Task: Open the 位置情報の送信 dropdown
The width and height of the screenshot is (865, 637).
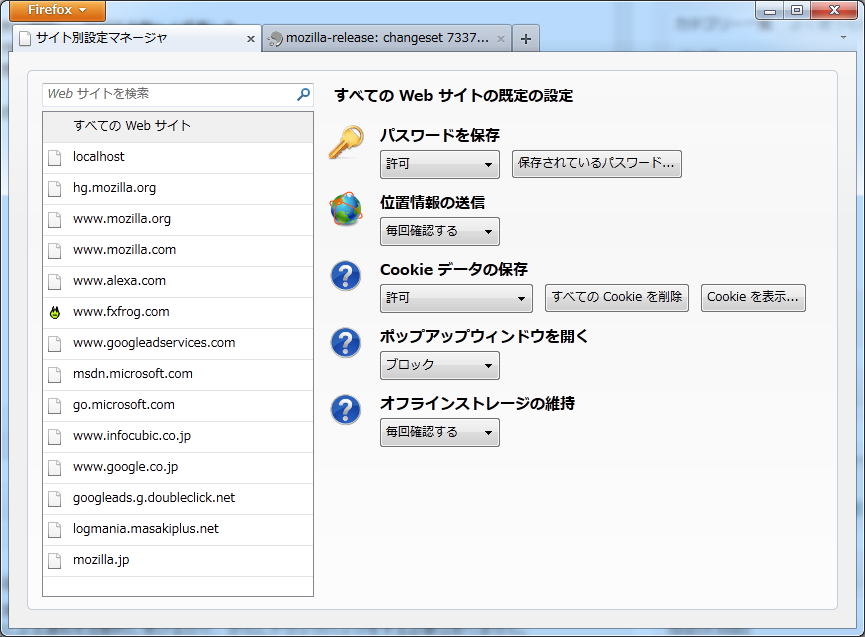Action: [x=440, y=231]
